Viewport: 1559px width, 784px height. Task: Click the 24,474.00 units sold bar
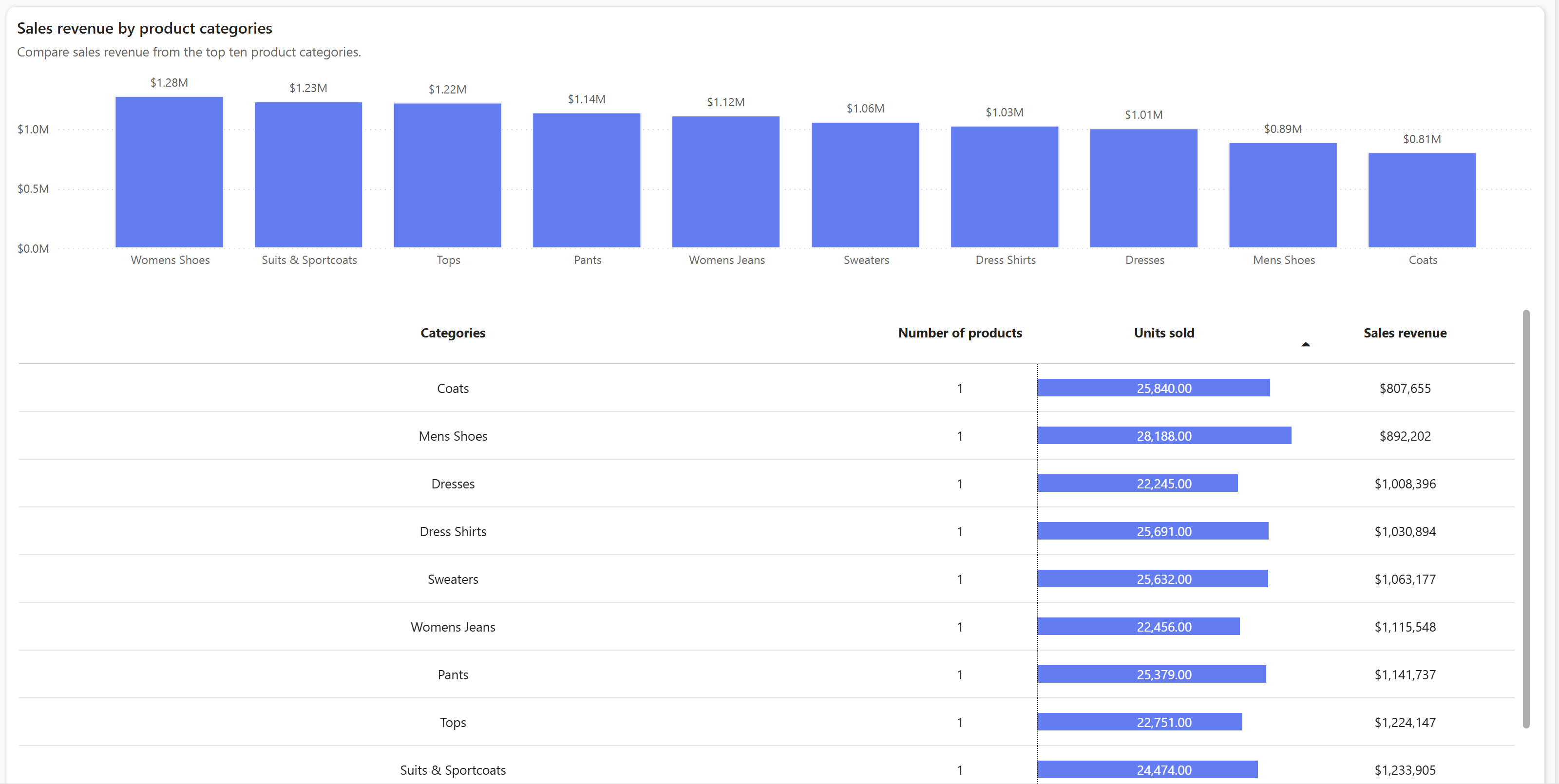tap(1147, 769)
